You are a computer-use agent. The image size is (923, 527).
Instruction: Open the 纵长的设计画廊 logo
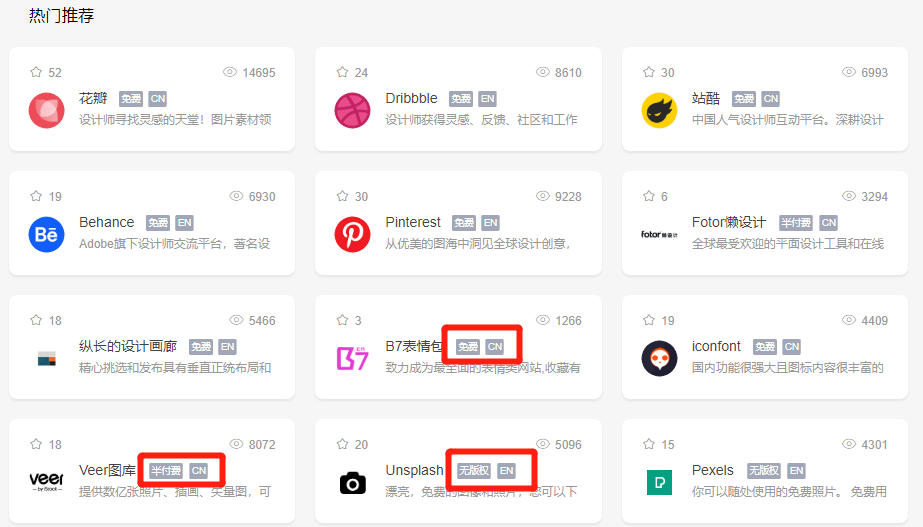click(47, 359)
